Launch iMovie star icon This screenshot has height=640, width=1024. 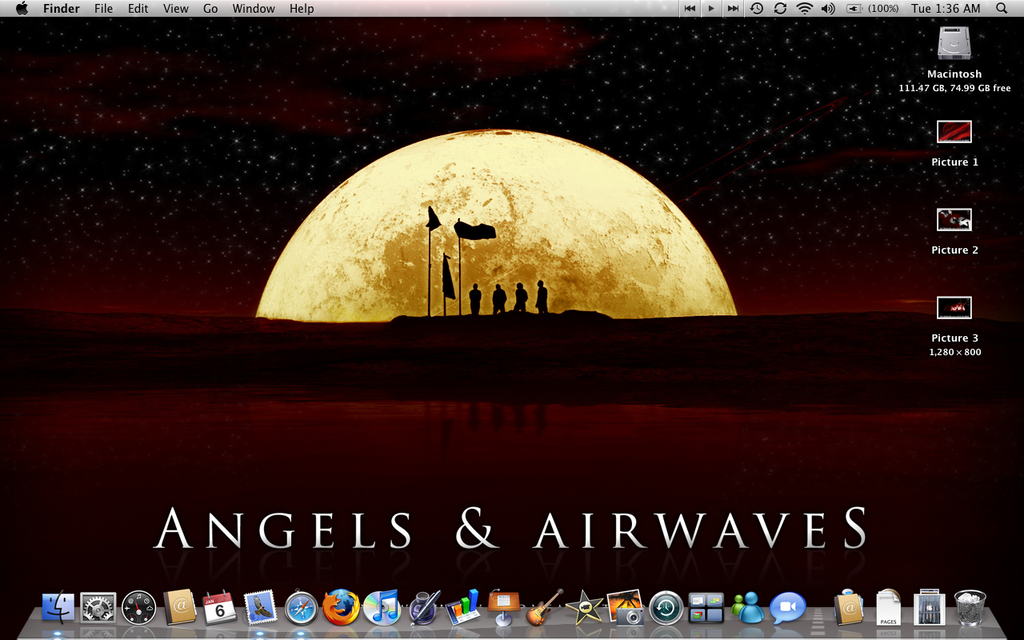click(x=584, y=607)
